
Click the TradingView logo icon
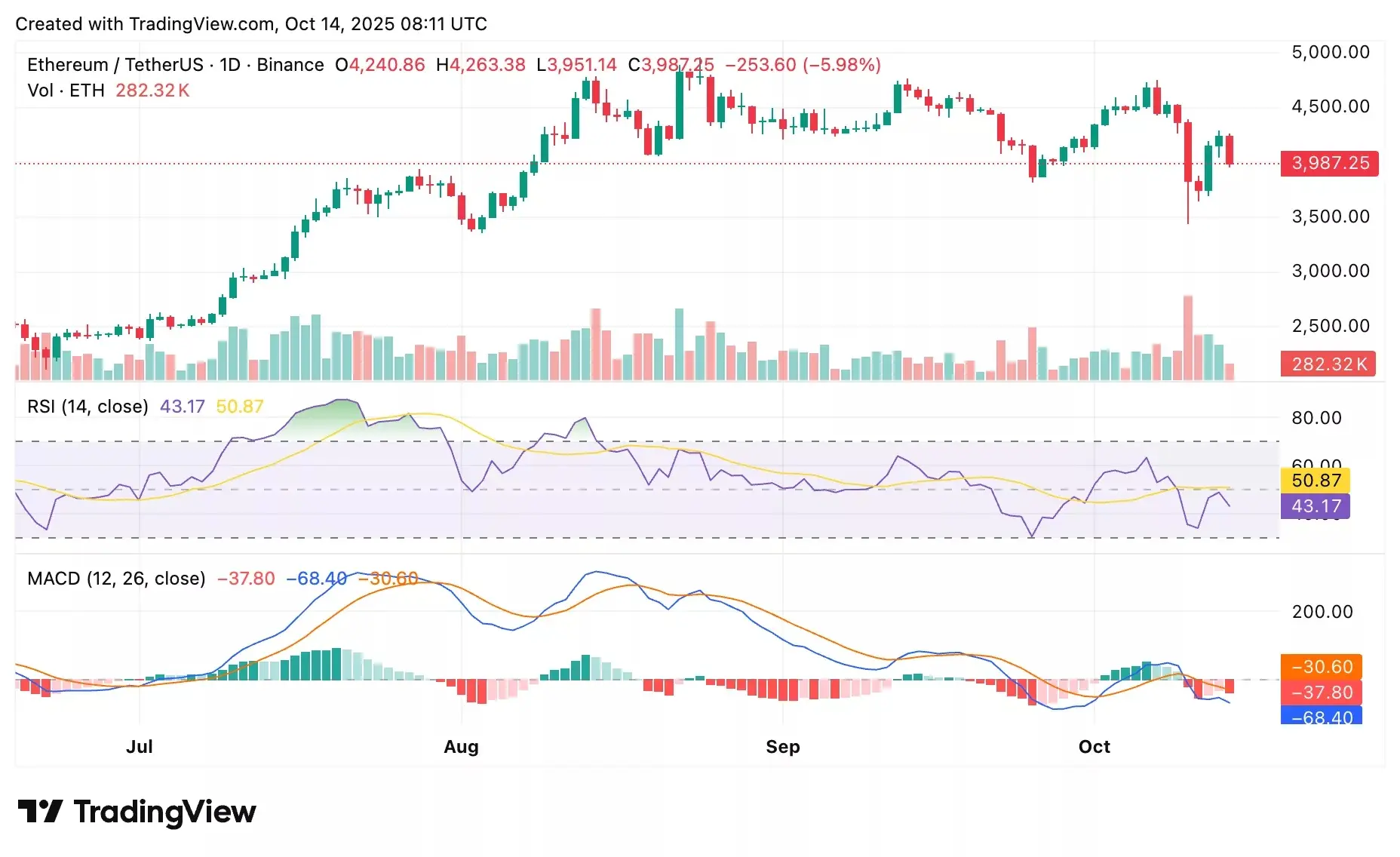click(40, 812)
